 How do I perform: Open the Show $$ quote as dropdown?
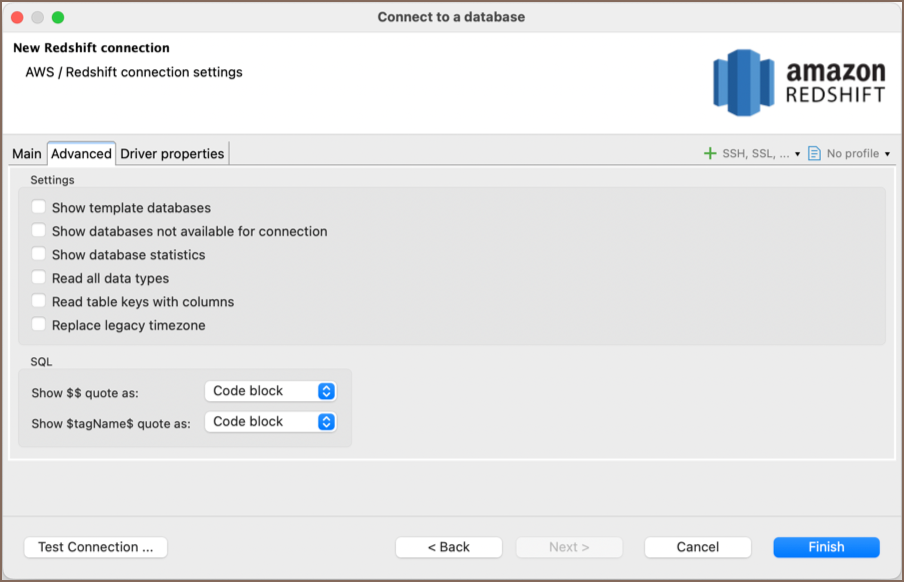point(270,391)
